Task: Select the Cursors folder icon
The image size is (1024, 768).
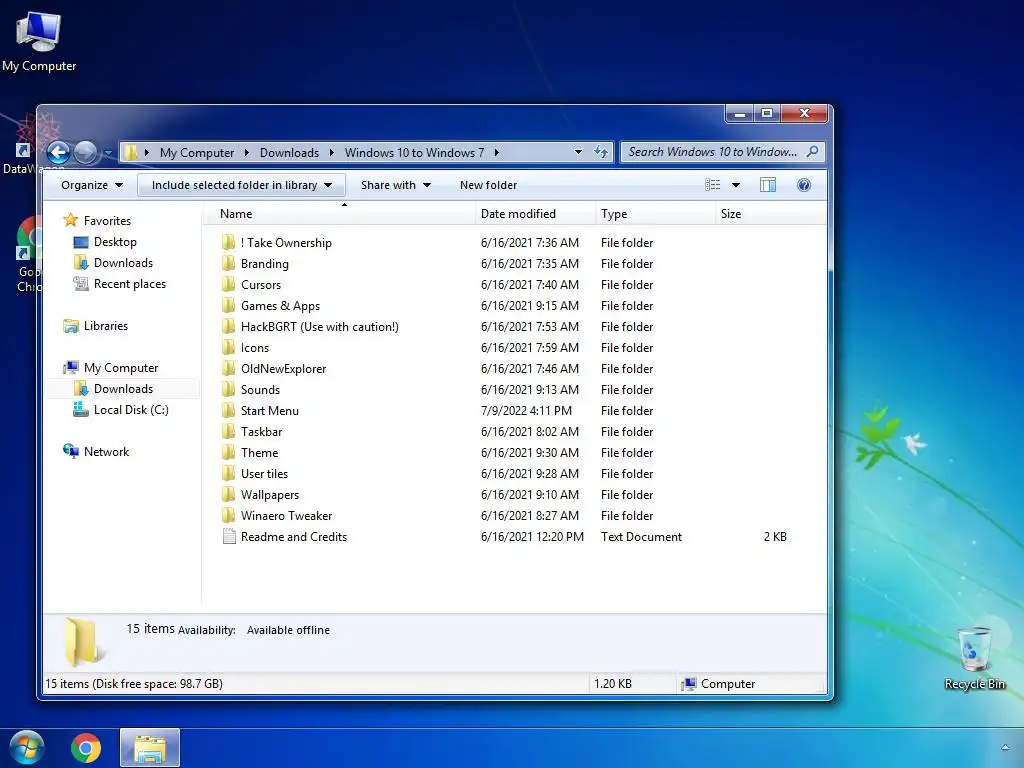Action: click(x=228, y=284)
